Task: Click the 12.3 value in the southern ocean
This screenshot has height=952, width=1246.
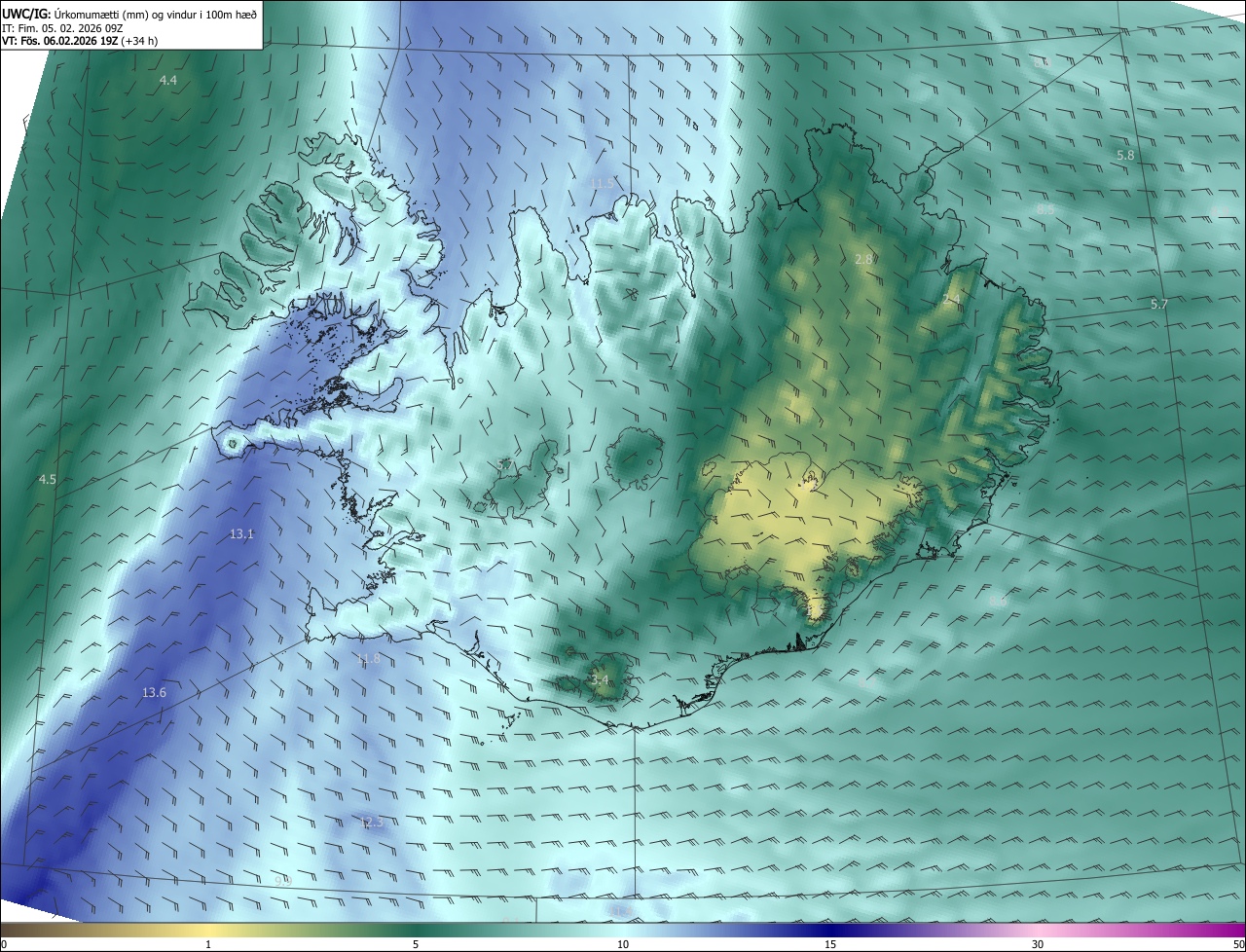Action: (371, 823)
